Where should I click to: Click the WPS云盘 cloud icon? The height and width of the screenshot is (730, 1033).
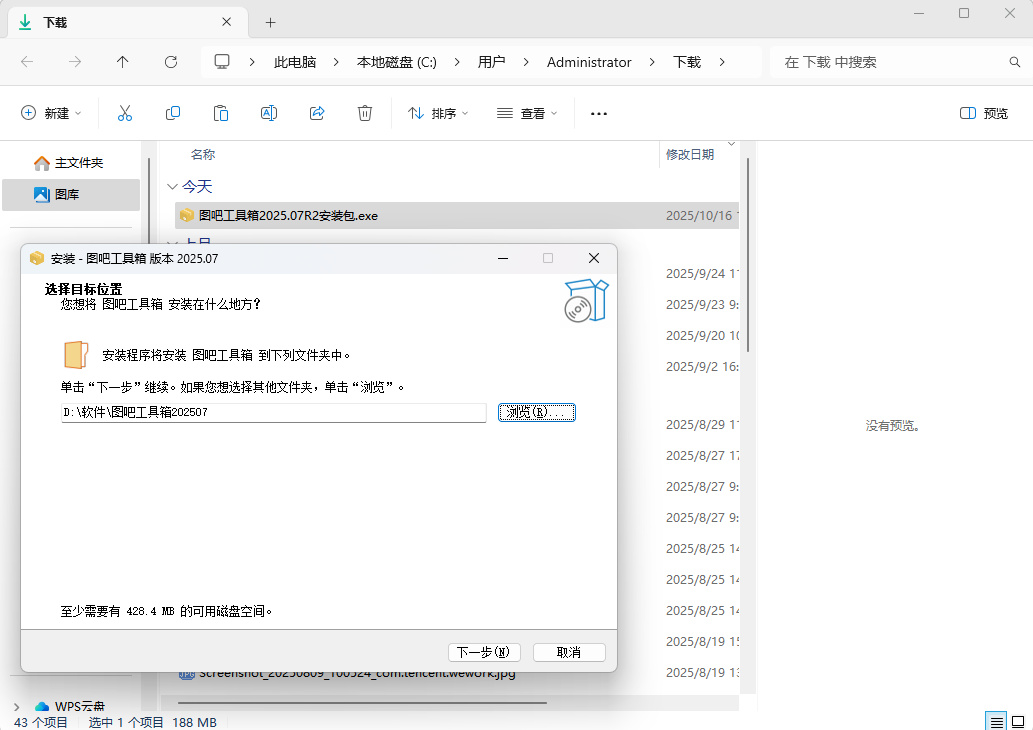tap(42, 707)
